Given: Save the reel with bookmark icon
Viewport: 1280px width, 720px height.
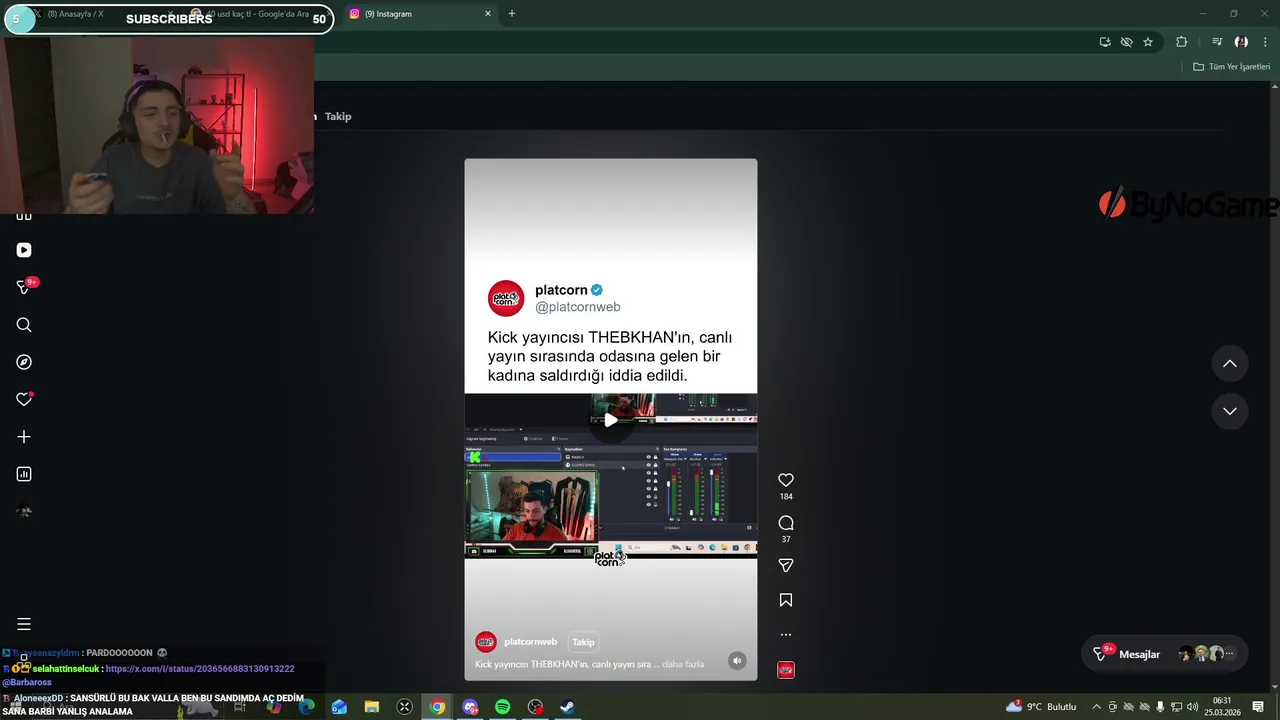Looking at the screenshot, I should tap(786, 600).
